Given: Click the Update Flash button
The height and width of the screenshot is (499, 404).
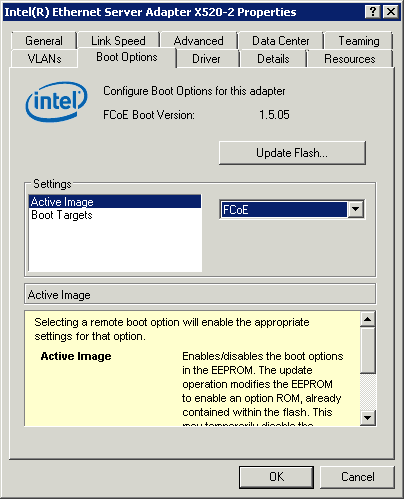Looking at the screenshot, I should click(x=292, y=153).
